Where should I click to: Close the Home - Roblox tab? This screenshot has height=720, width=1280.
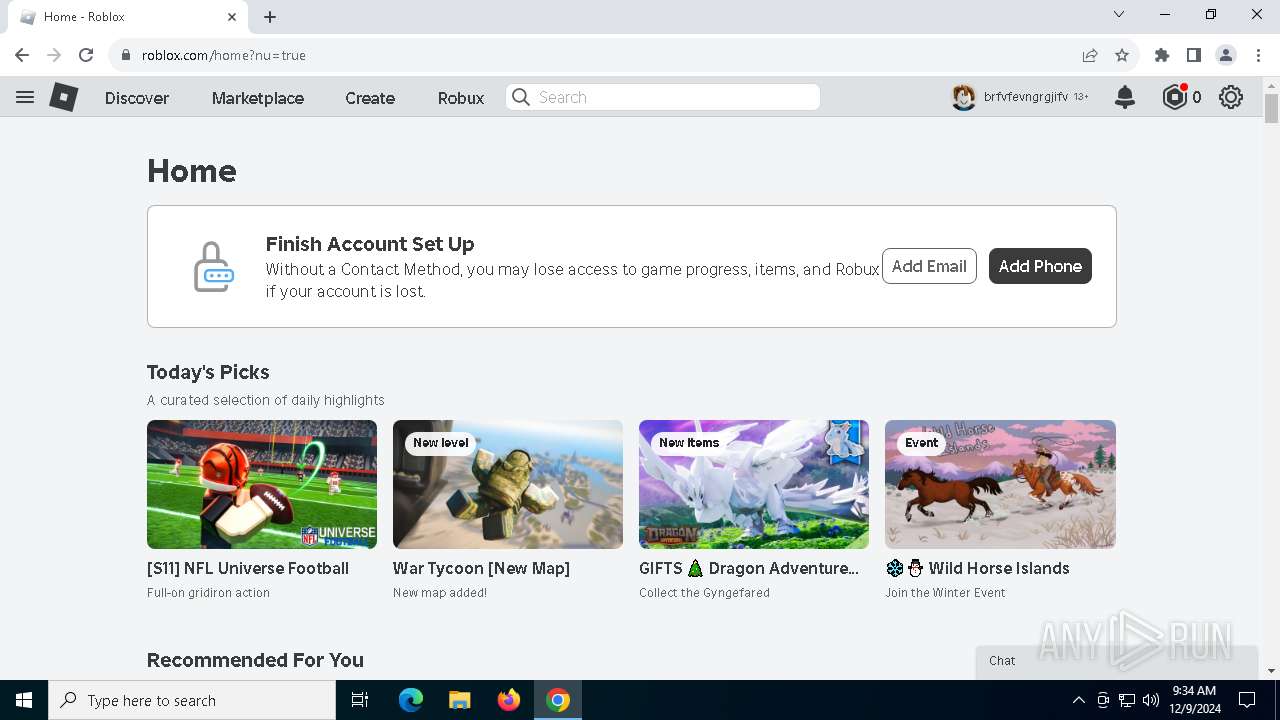(x=232, y=17)
